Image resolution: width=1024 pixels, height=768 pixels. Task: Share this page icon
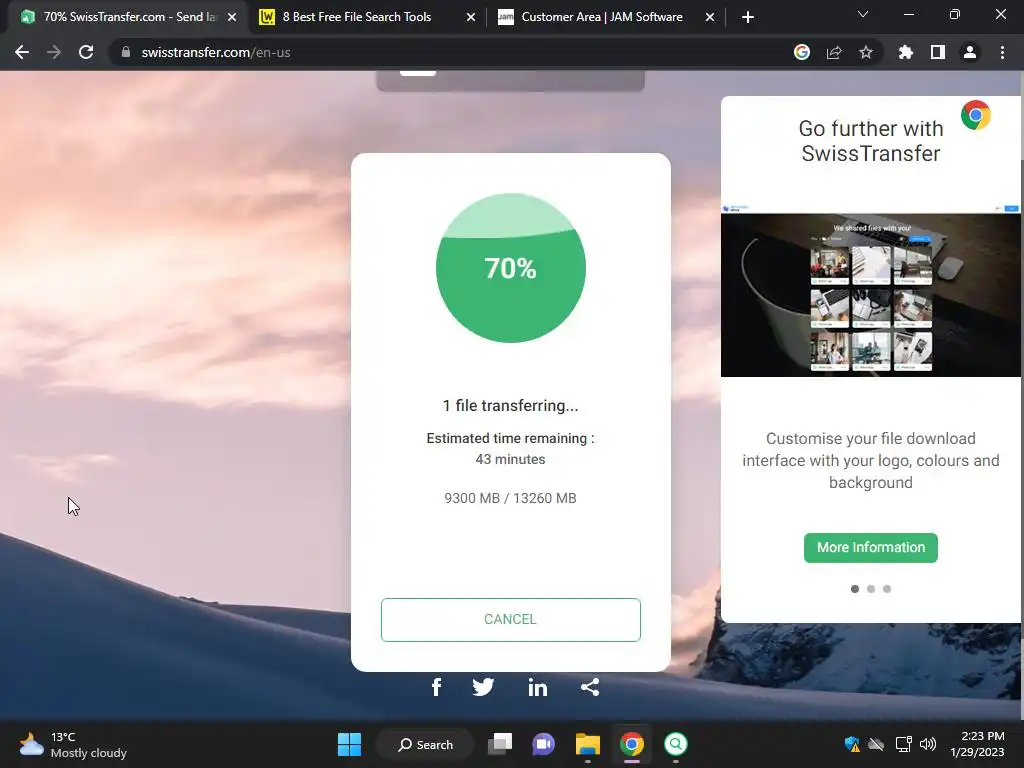tap(834, 52)
